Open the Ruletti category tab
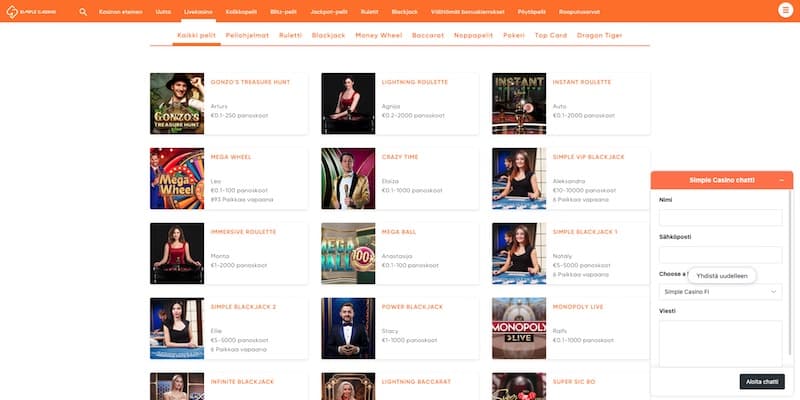This screenshot has width=800, height=400. point(290,36)
